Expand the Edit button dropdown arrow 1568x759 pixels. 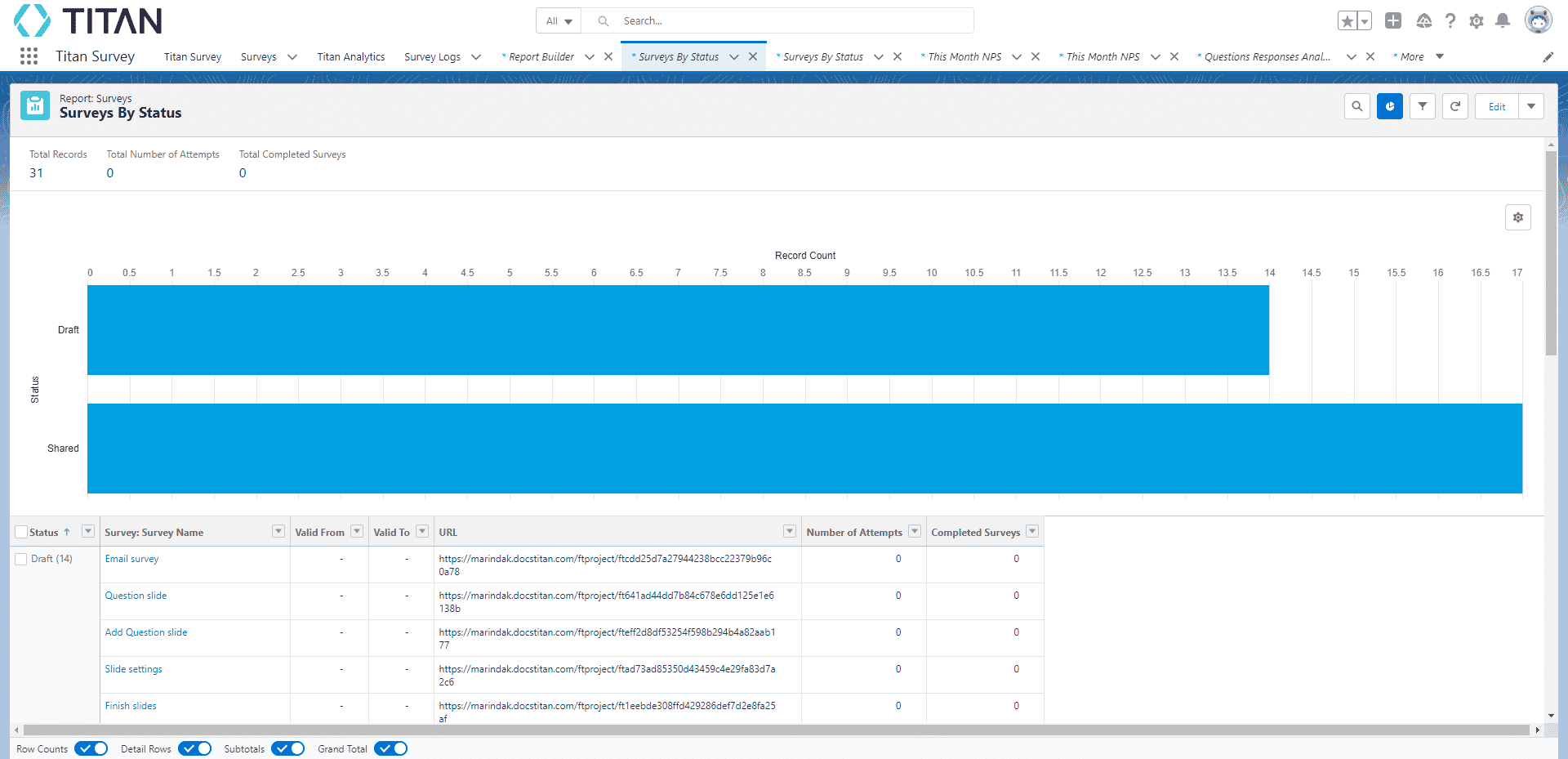(1531, 106)
